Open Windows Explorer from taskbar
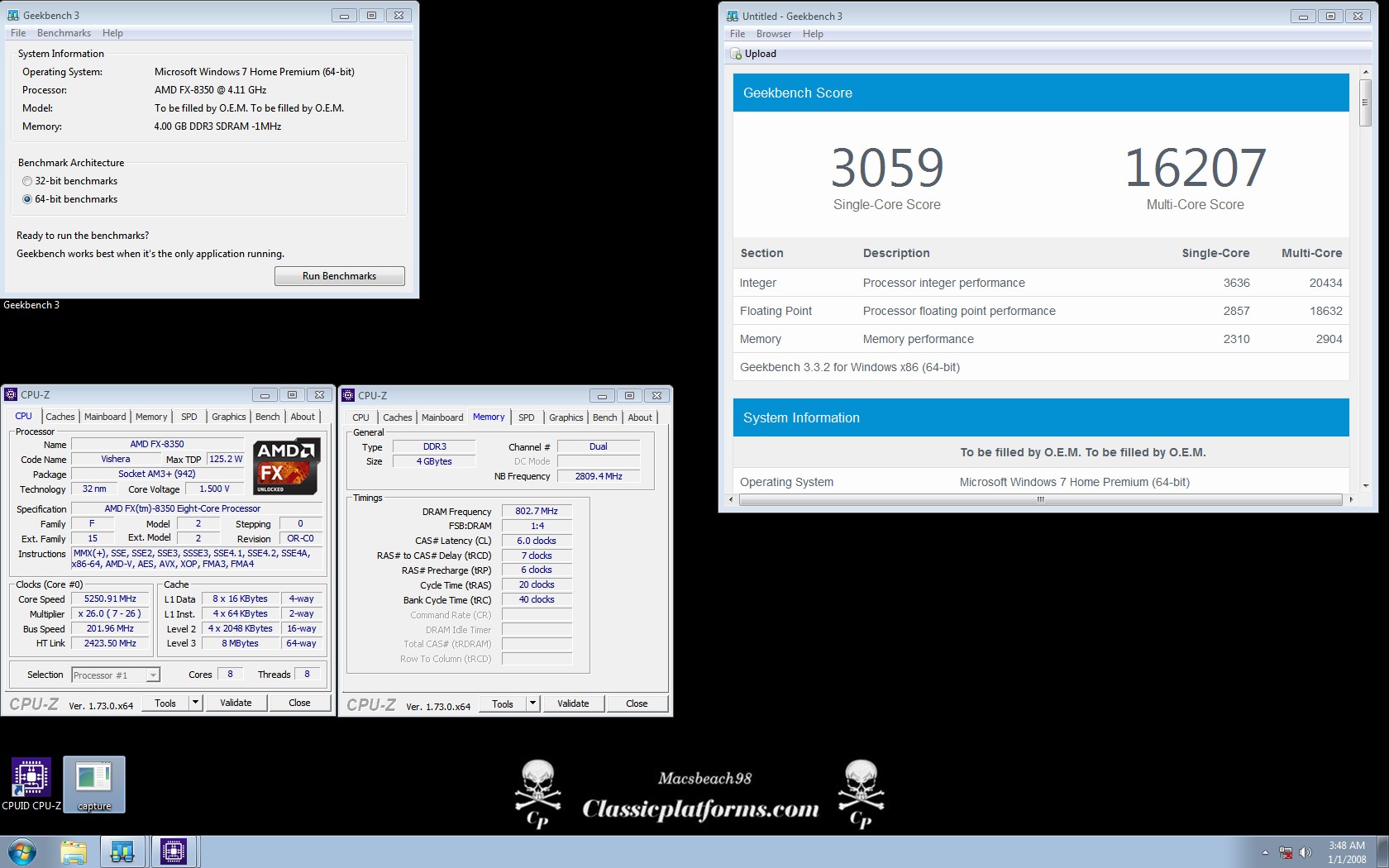This screenshot has width=1389, height=868. (74, 851)
